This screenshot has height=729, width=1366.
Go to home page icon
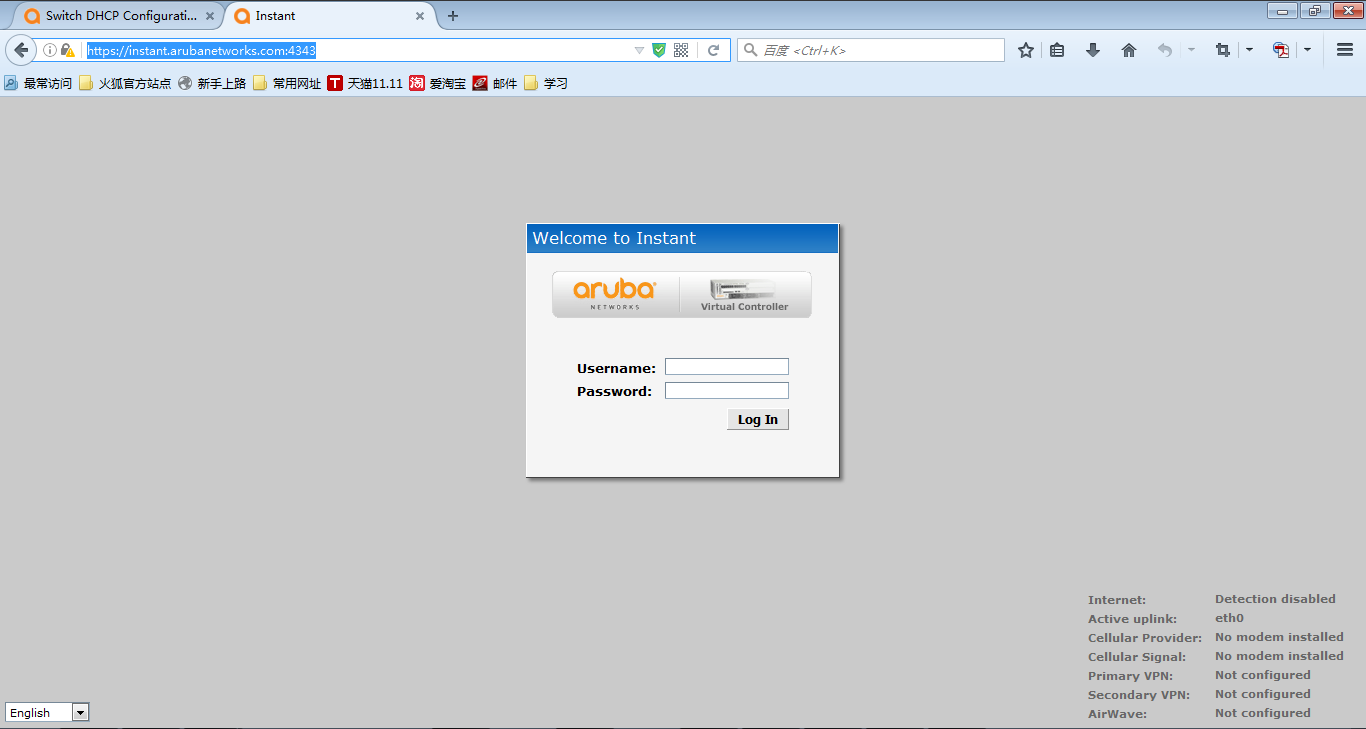coord(1129,50)
